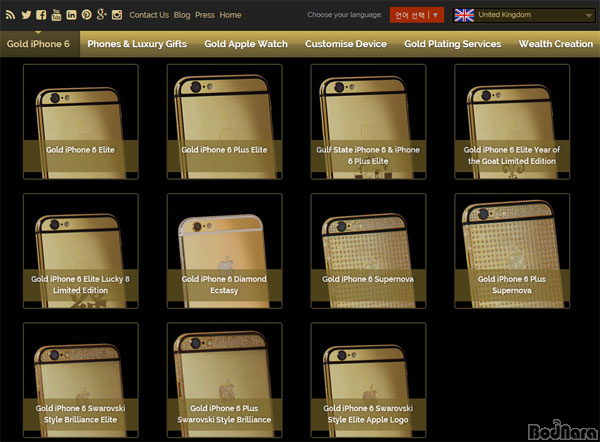Open the LinkedIn icon
Viewport: 600px width, 442px height.
pos(71,15)
